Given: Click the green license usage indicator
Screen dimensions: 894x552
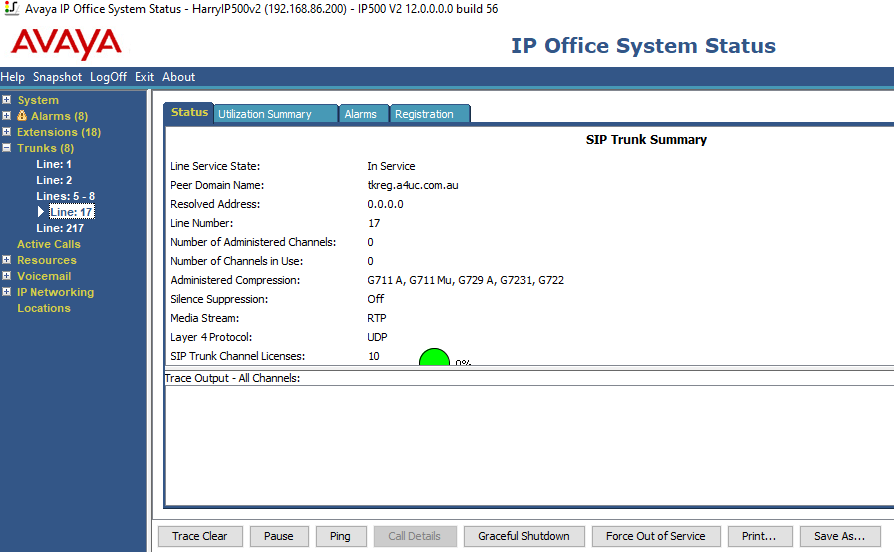Looking at the screenshot, I should 434,357.
